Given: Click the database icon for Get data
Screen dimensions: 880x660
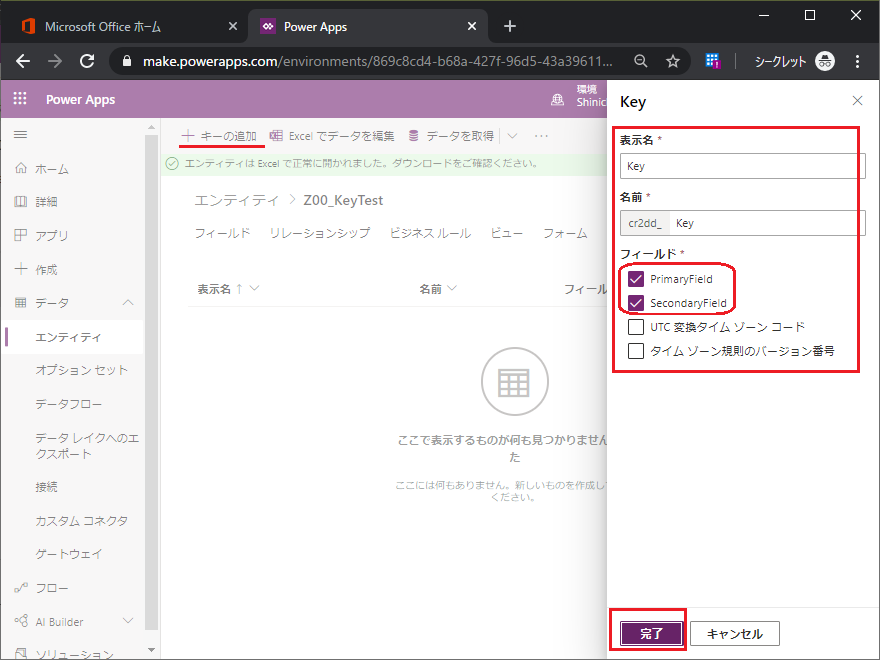Looking at the screenshot, I should 414,136.
